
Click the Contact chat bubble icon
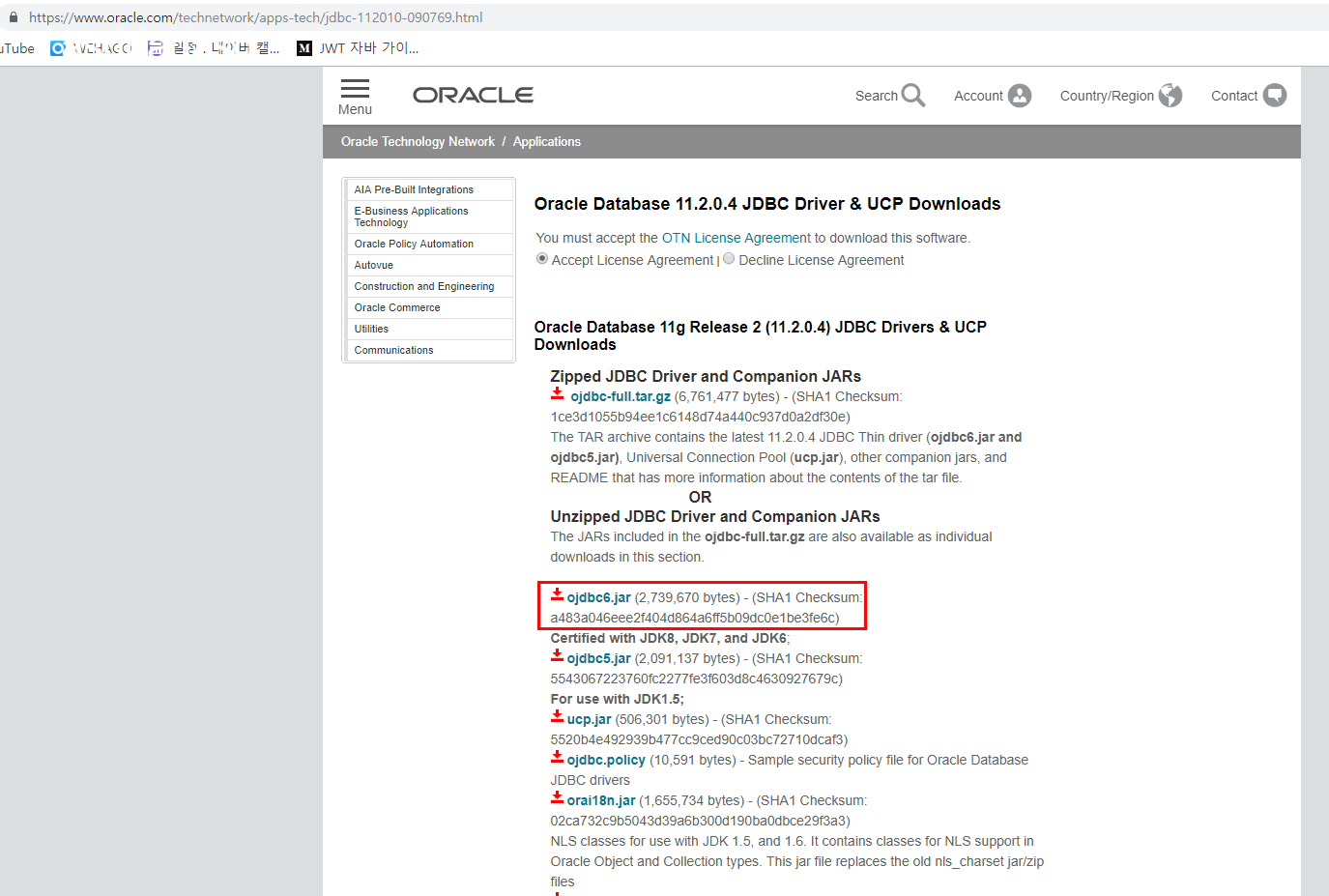(x=1275, y=95)
